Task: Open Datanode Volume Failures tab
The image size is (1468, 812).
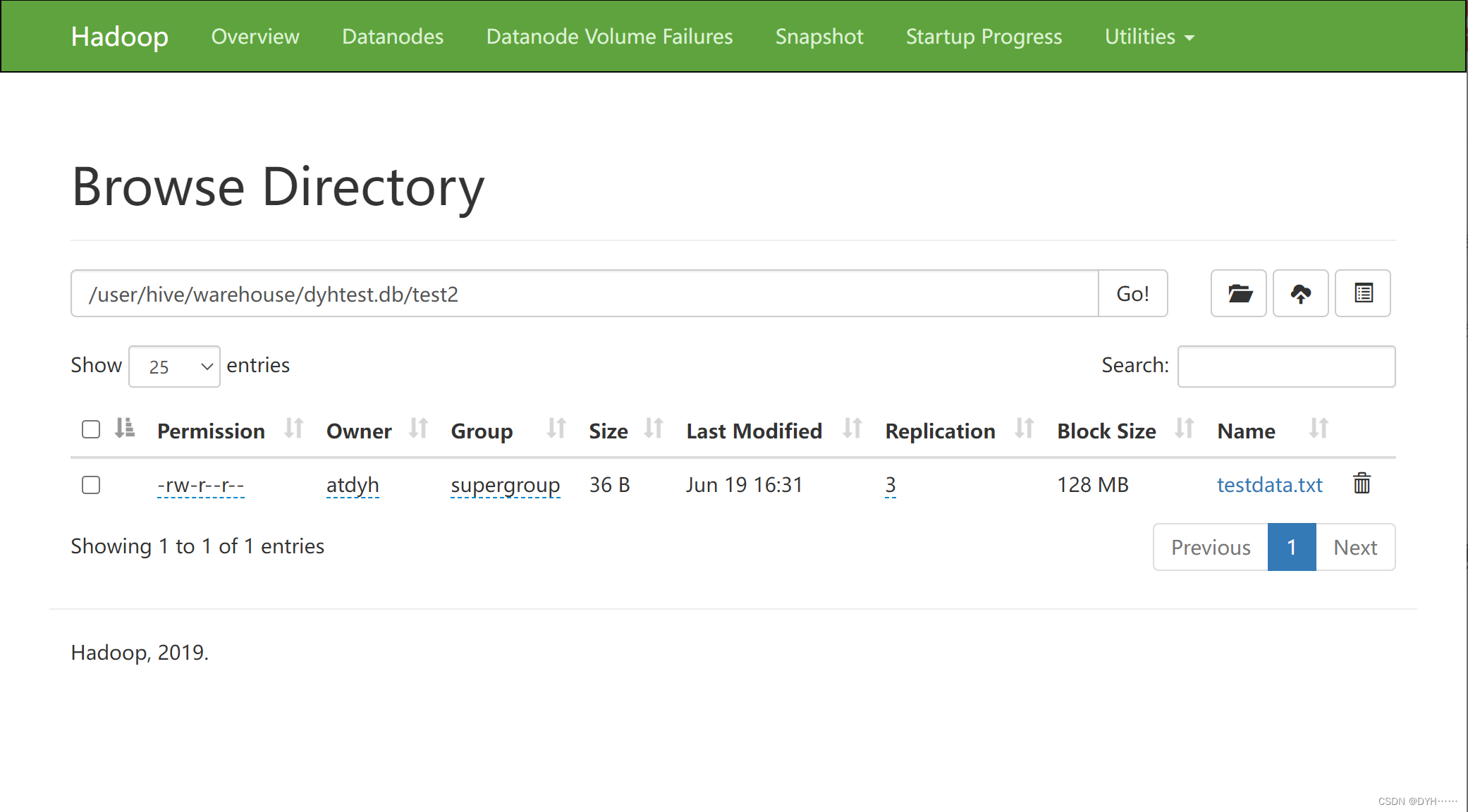Action: click(610, 37)
